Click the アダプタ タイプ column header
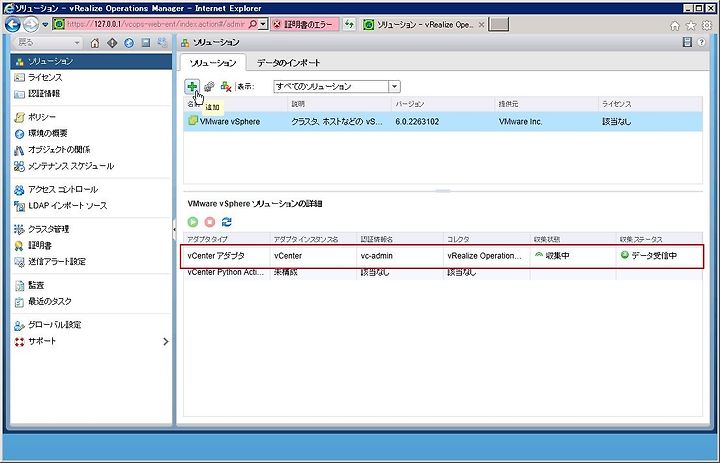720x463 pixels. [227, 239]
